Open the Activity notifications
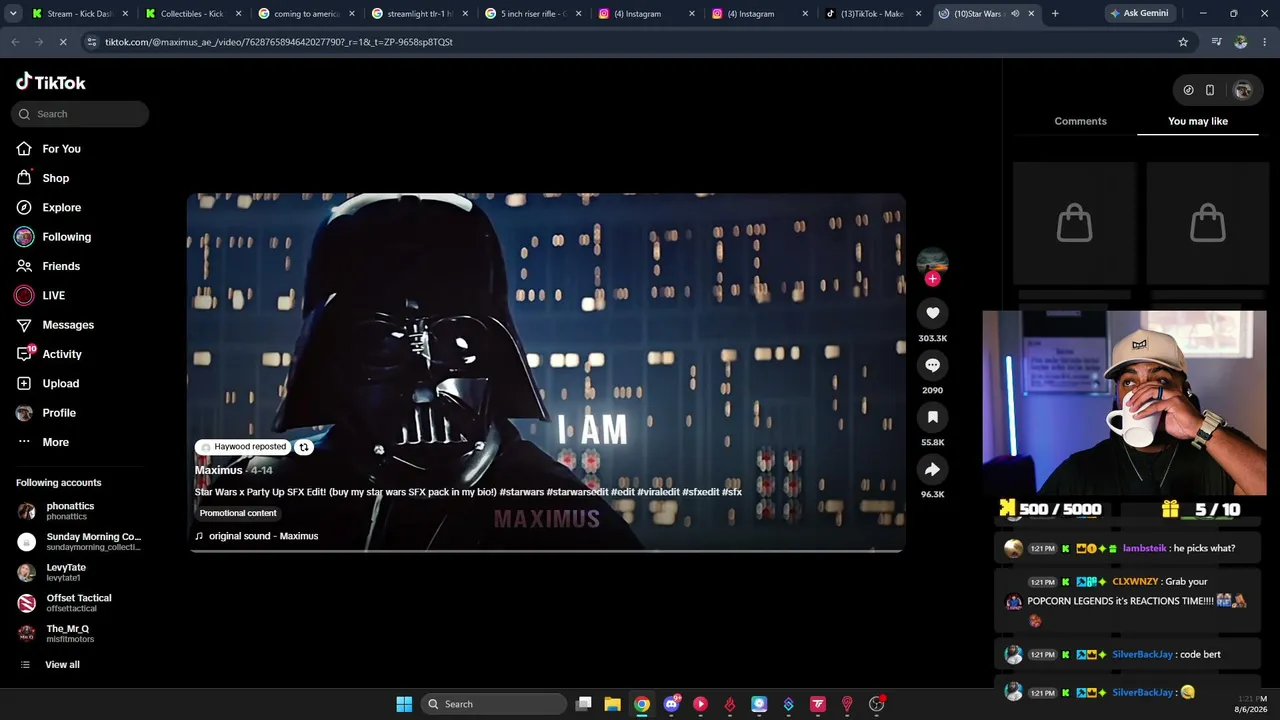The image size is (1280, 720). (62, 354)
